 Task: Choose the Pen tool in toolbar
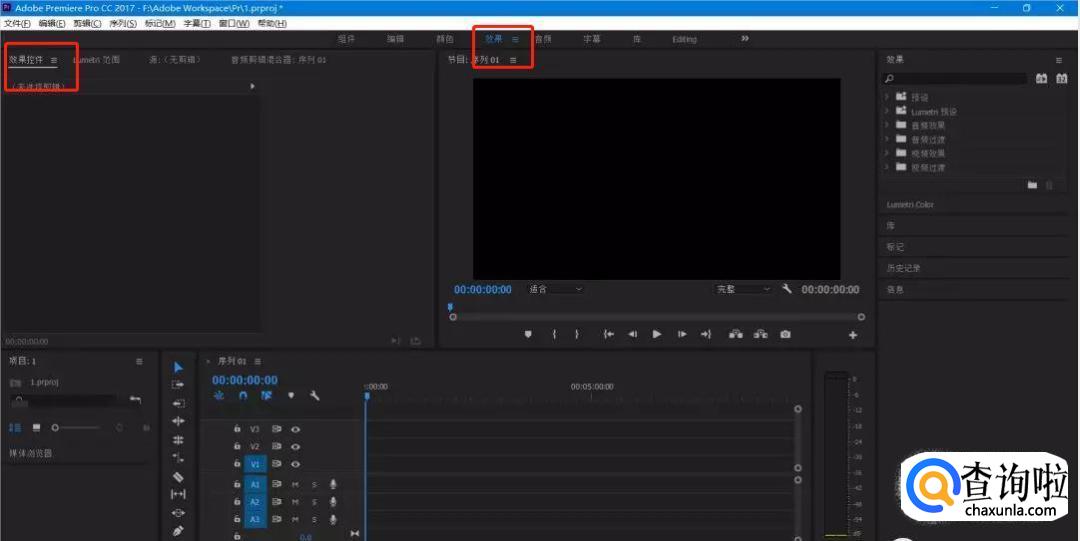point(178,530)
